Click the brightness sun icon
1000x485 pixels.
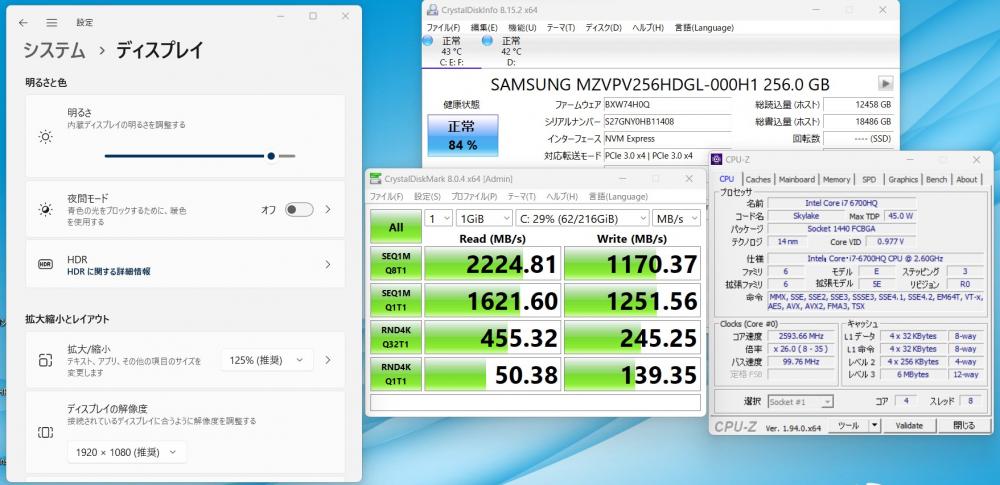(45, 136)
